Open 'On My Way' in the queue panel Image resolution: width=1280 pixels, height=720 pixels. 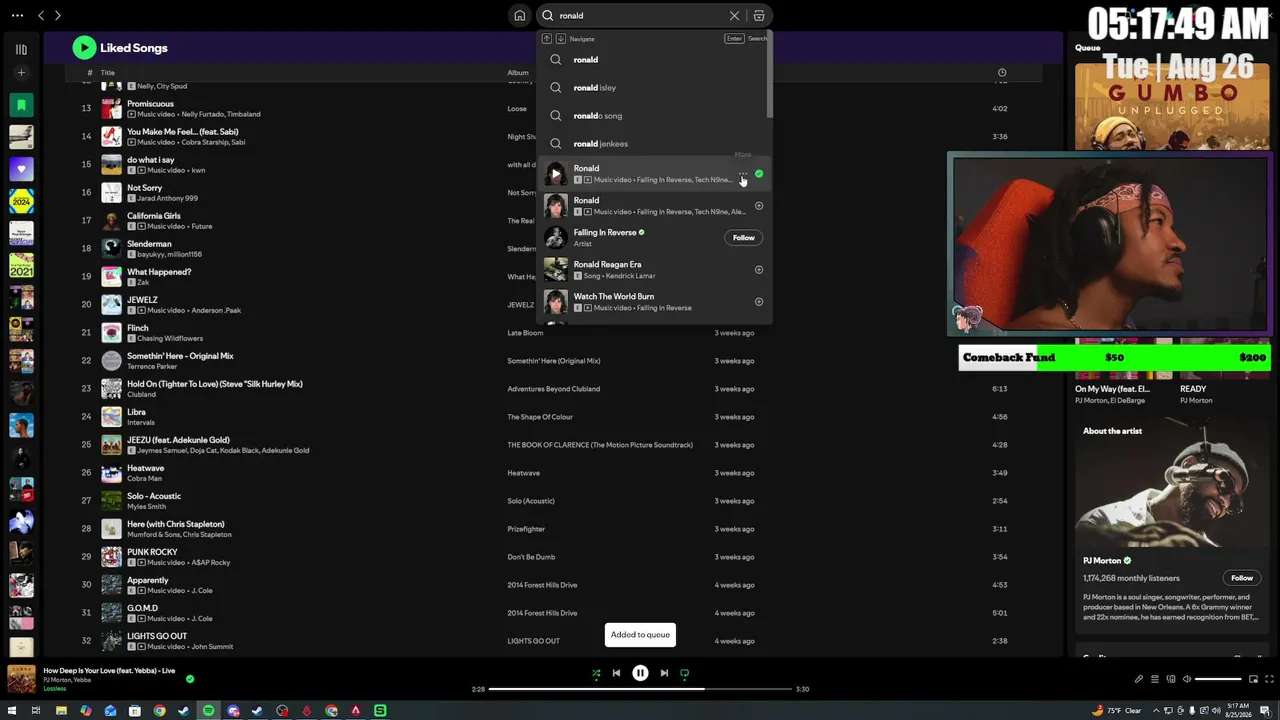point(1112,389)
